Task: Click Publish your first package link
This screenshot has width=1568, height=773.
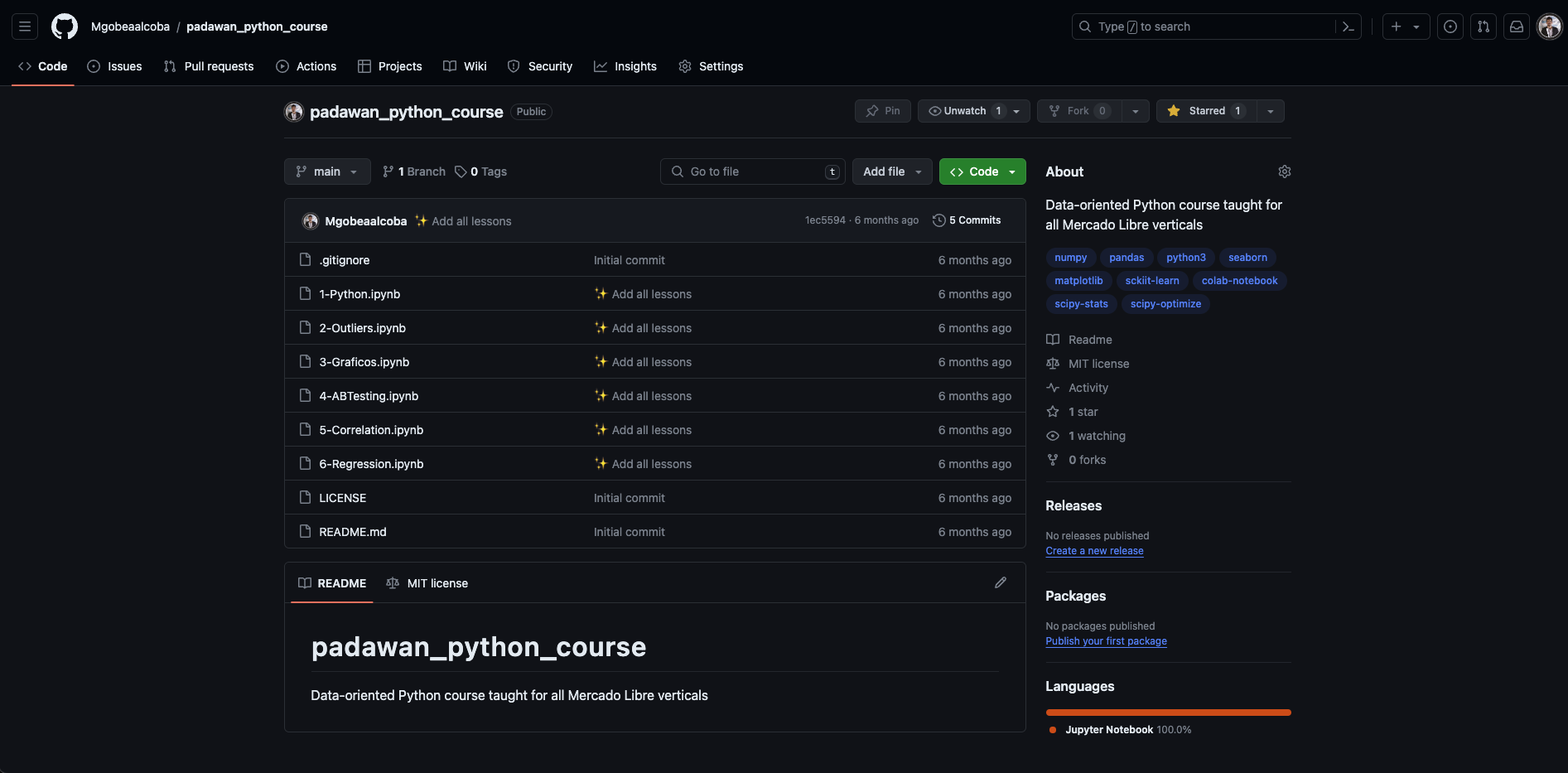Action: coord(1106,641)
